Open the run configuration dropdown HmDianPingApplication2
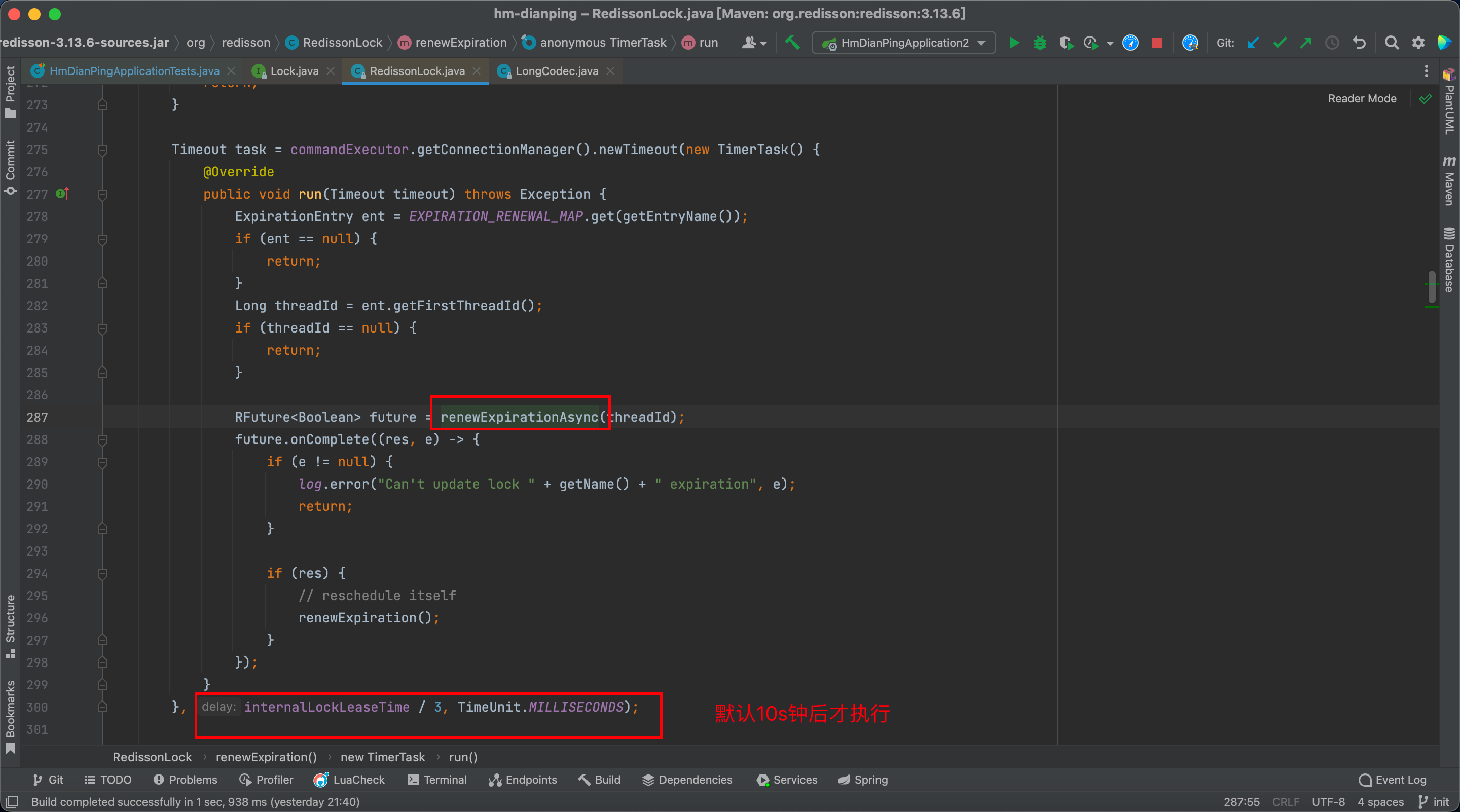1460x812 pixels. 903,43
